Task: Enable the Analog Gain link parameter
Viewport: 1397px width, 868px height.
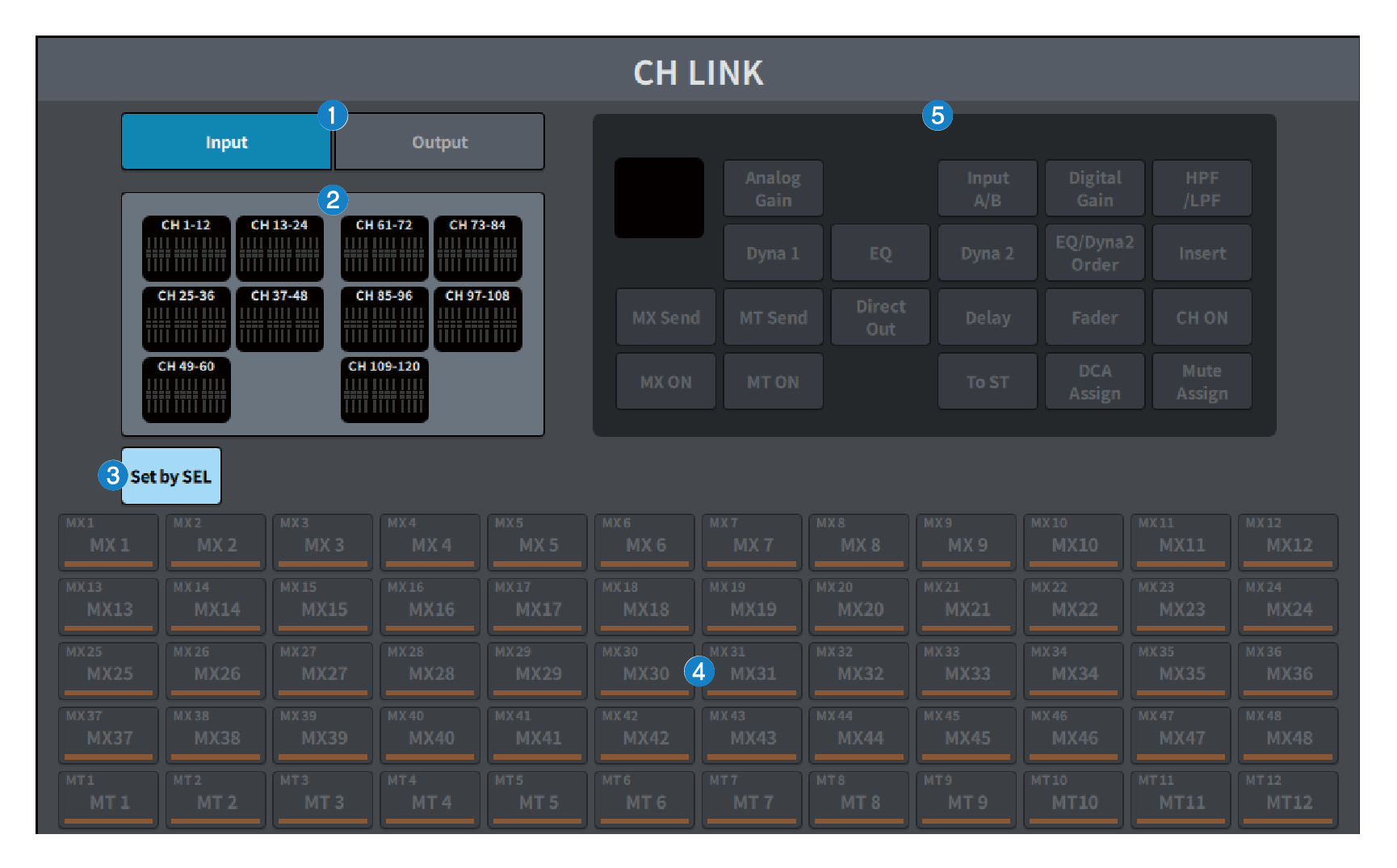Action: pos(773,189)
